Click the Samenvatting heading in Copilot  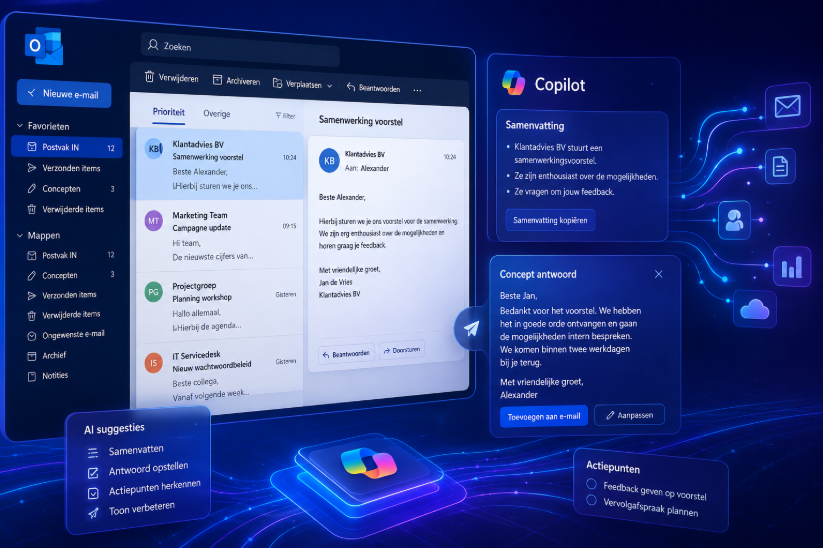tap(535, 125)
